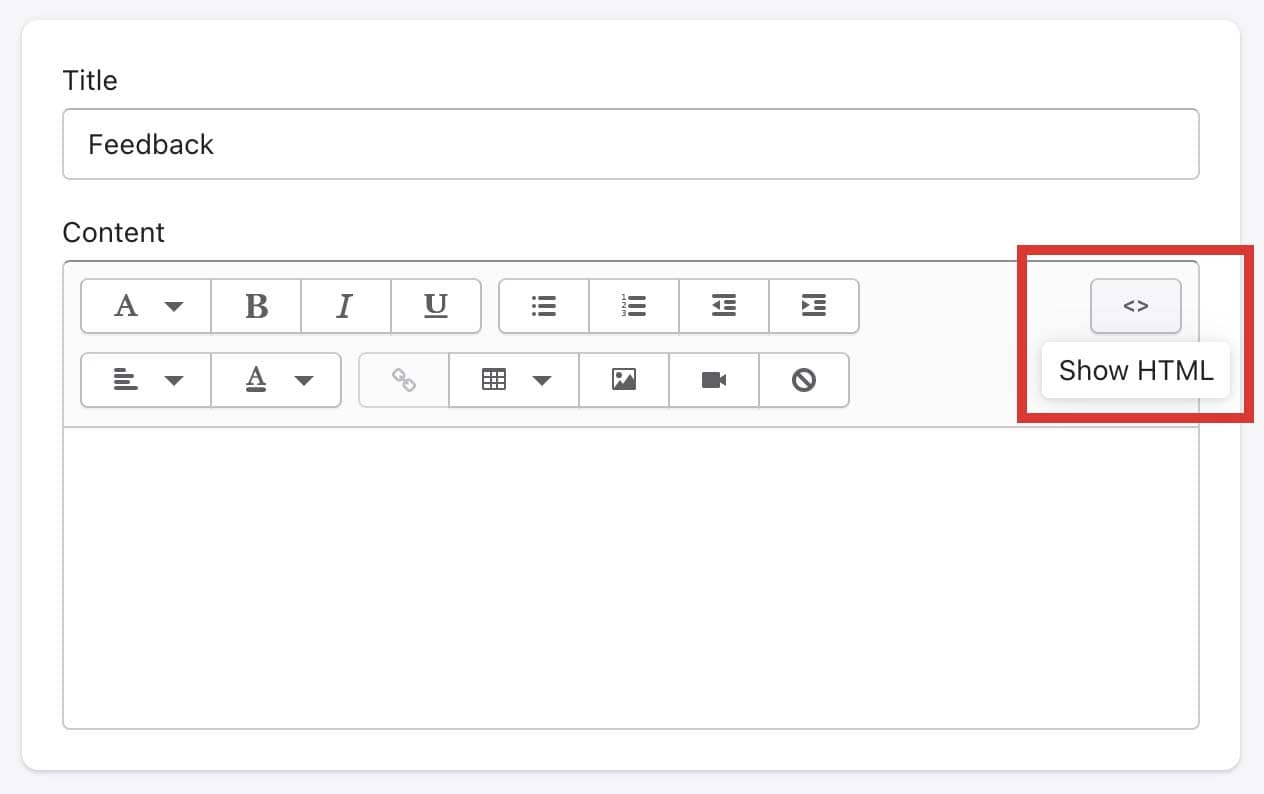Click inside the Content editor area
The image size is (1264, 794).
point(630,578)
